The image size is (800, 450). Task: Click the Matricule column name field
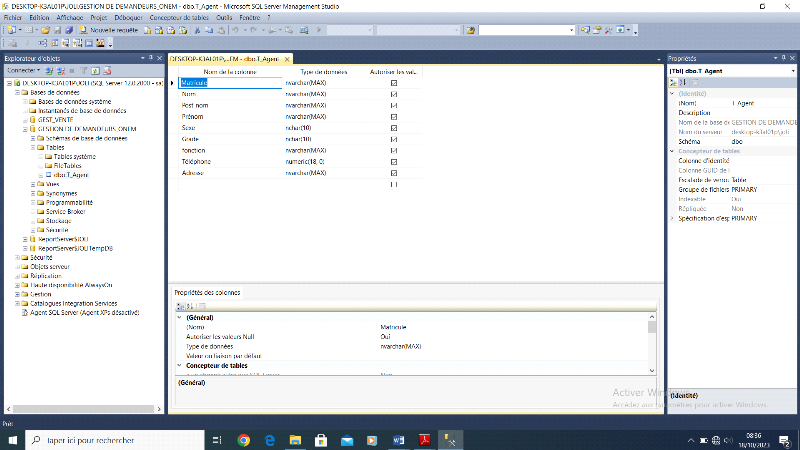230,83
